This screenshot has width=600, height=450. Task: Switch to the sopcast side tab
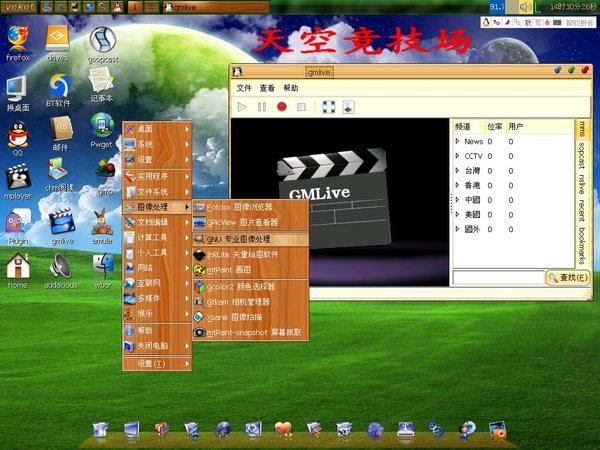coord(582,160)
